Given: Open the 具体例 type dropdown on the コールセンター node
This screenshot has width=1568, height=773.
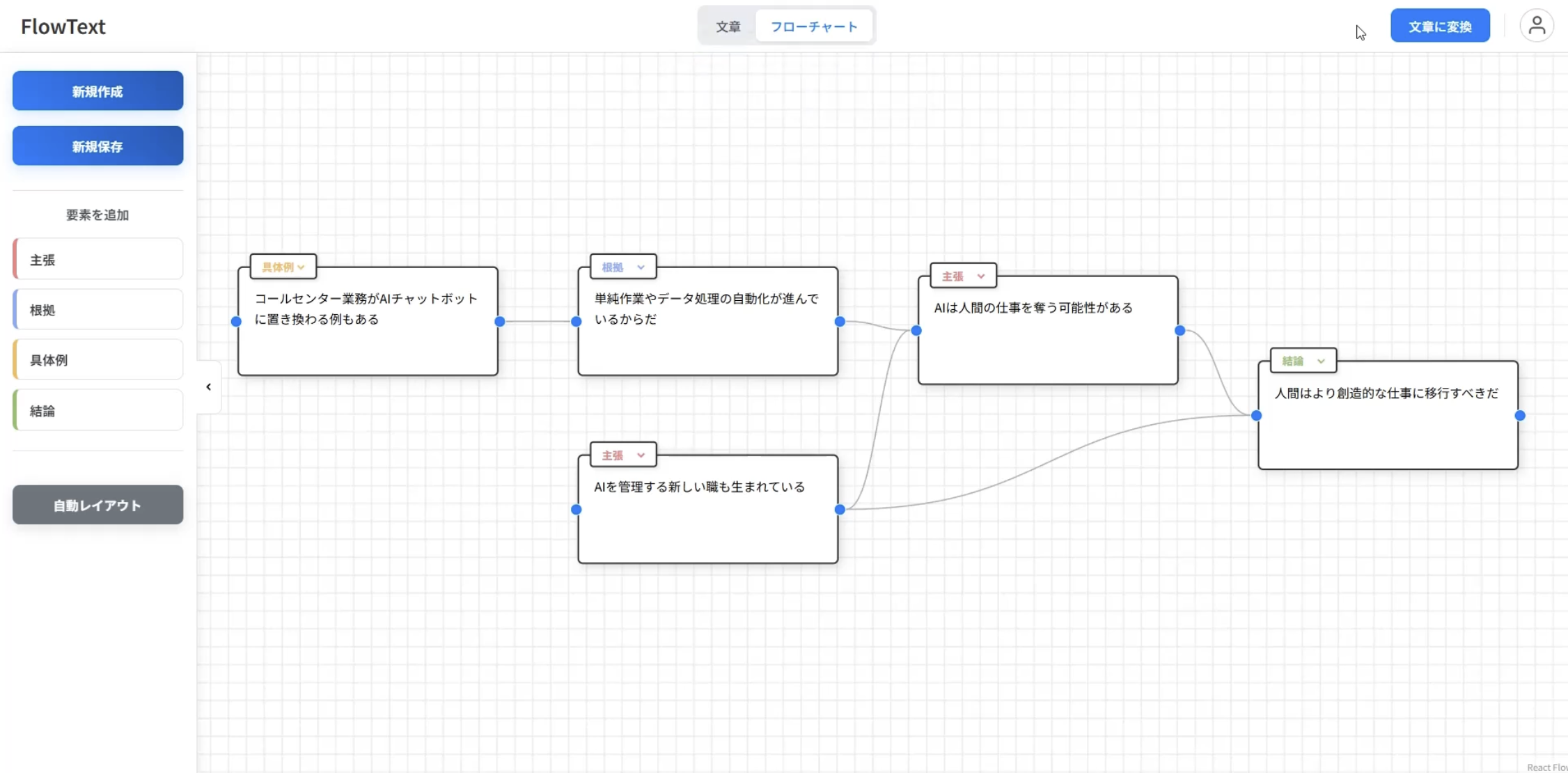Looking at the screenshot, I should pyautogui.click(x=282, y=267).
